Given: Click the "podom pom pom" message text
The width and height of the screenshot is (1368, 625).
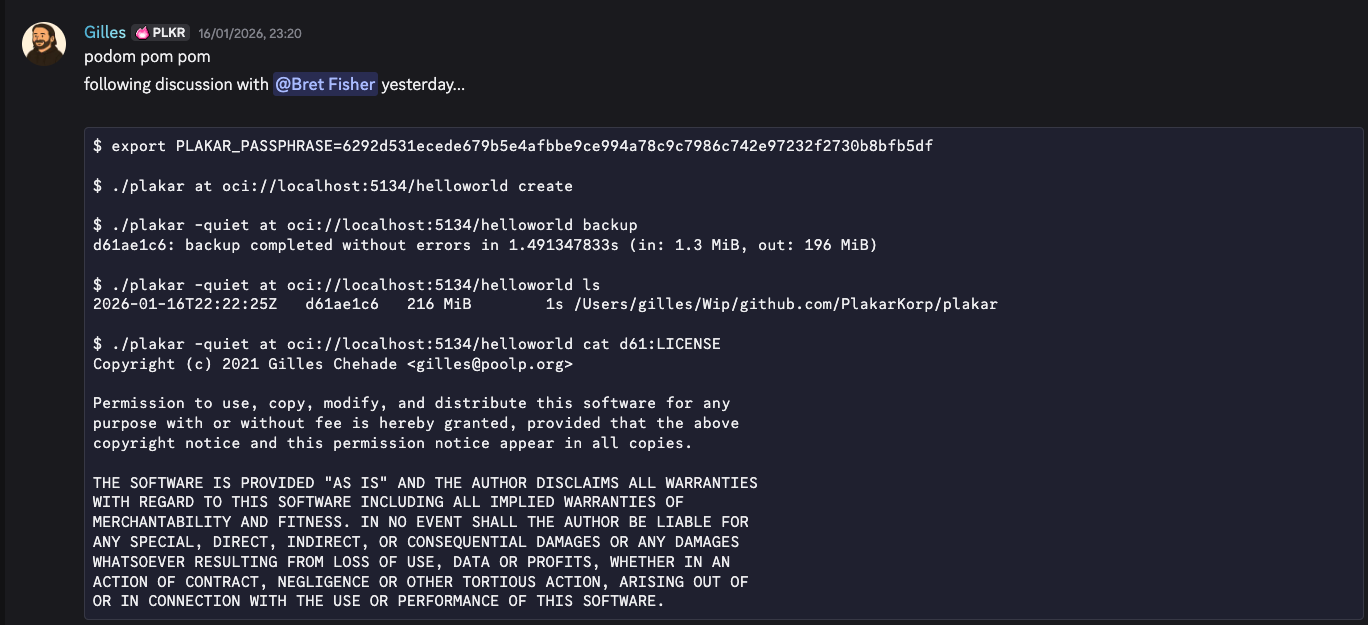Looking at the screenshot, I should pos(147,57).
